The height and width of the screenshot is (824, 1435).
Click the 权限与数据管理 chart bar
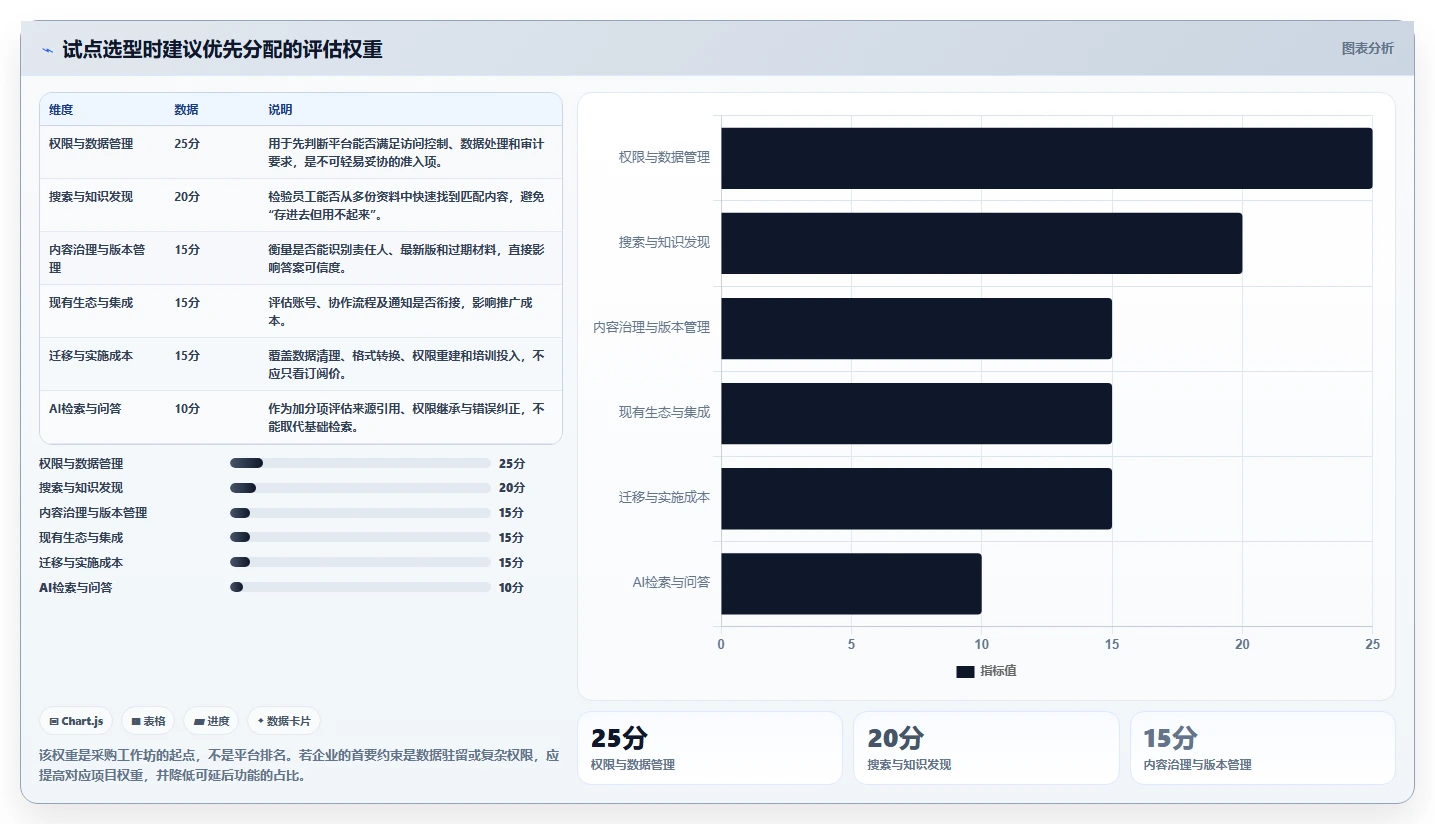coord(1046,158)
